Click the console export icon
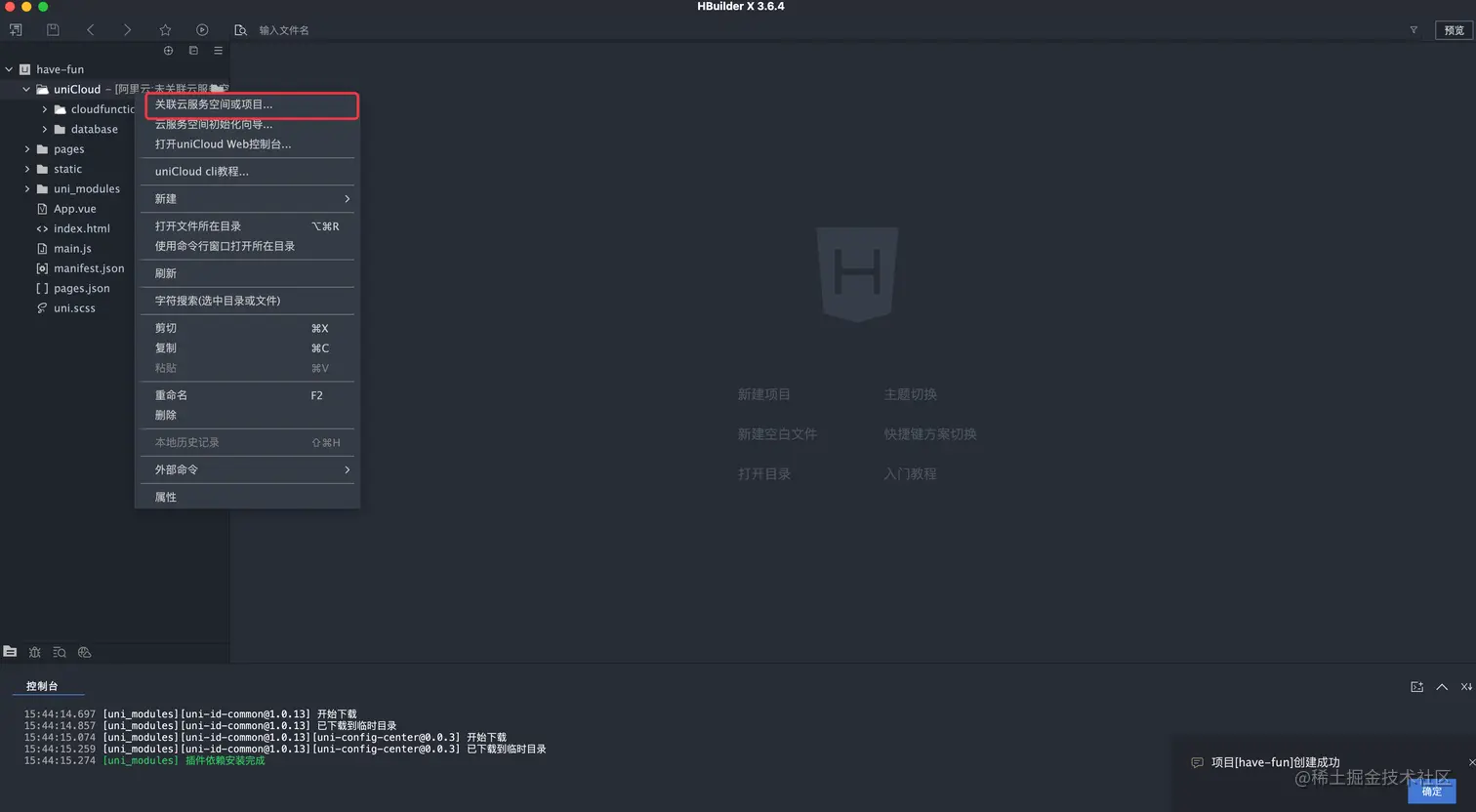This screenshot has width=1476, height=812. 1416,687
